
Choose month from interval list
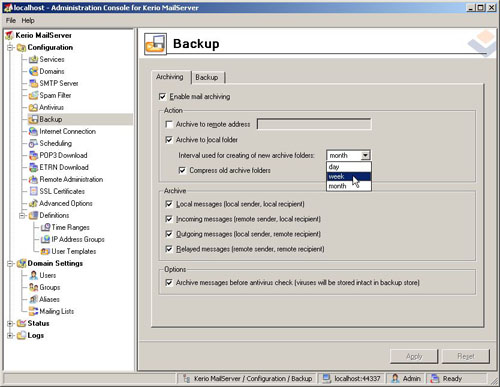coord(349,186)
